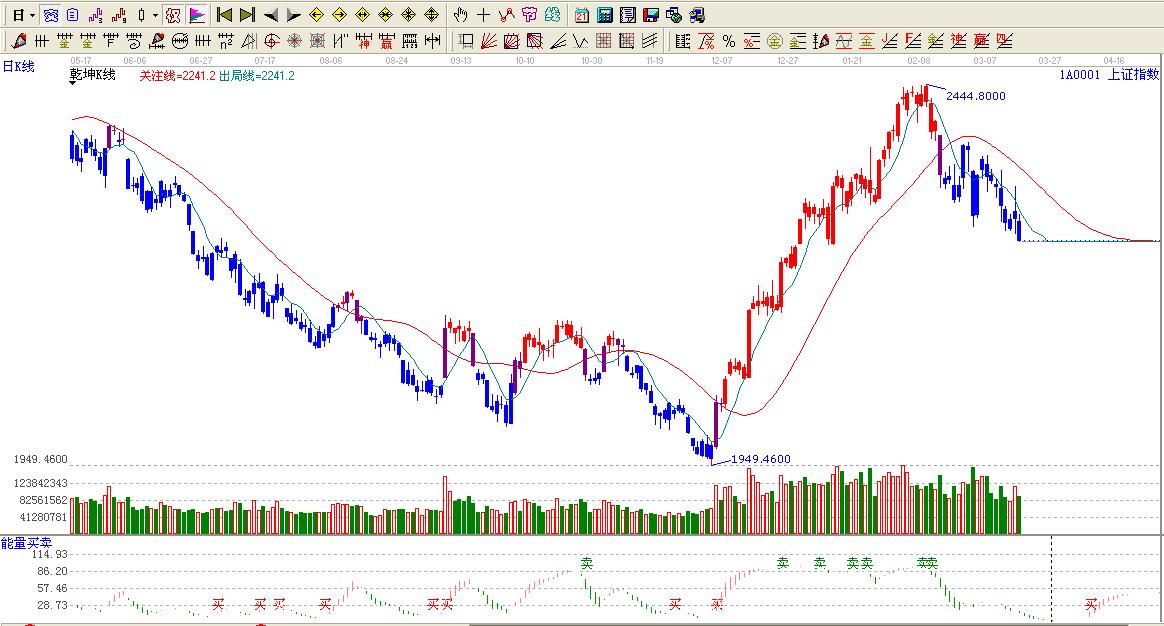The height and width of the screenshot is (626, 1164).
Task: Toggle the red squiggle pattern button
Action: pyautogui.click(x=118, y=15)
